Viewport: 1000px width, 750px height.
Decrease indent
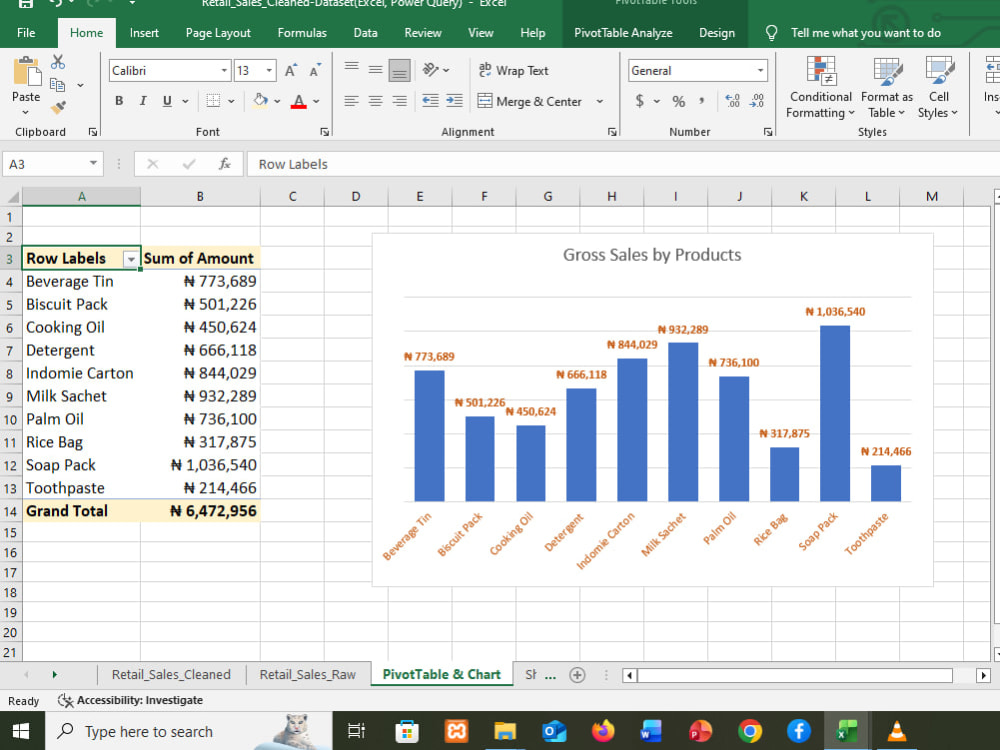click(430, 101)
